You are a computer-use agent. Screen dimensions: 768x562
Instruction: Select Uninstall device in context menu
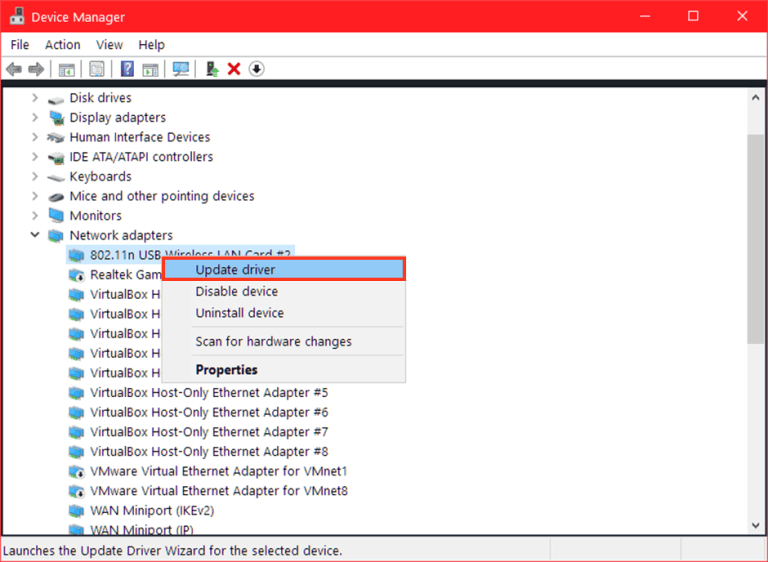(239, 313)
